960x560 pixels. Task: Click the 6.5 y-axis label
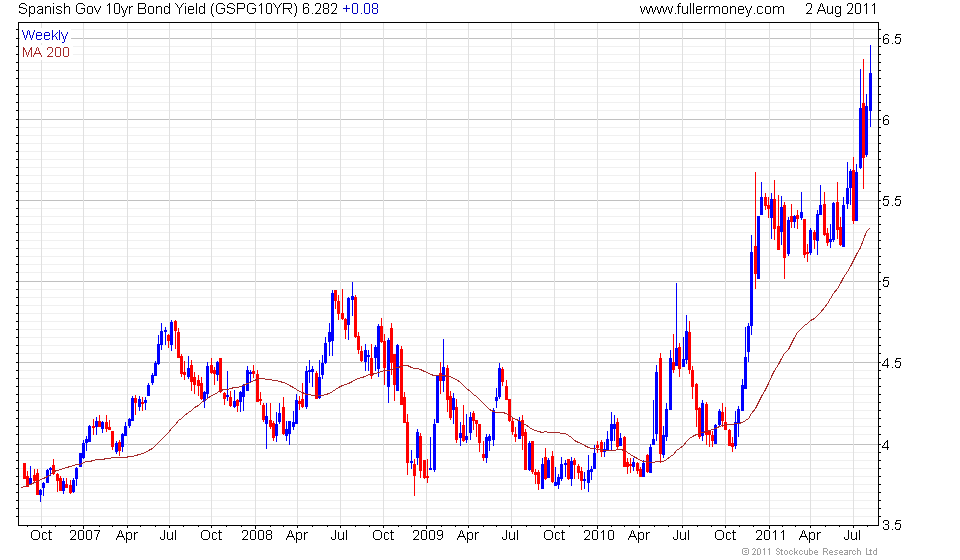point(891,39)
